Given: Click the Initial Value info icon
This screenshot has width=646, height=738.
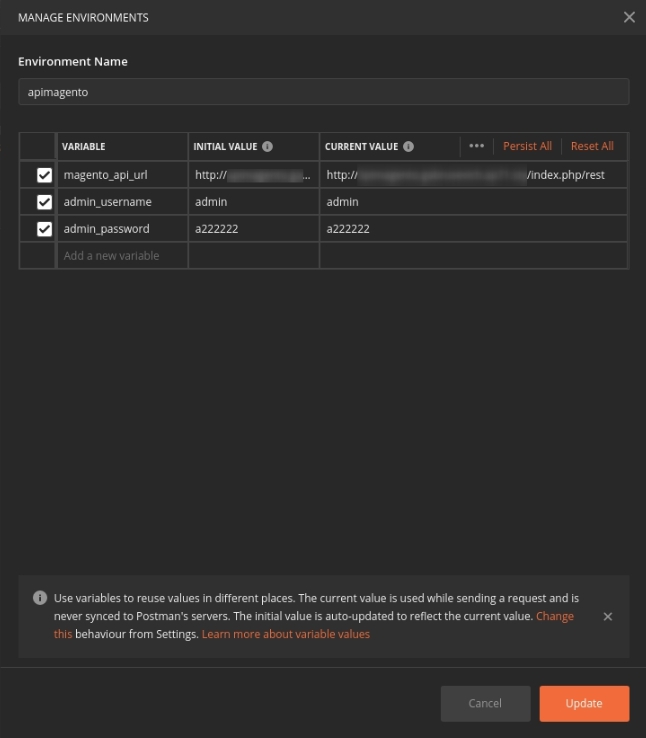Looking at the screenshot, I should 267,146.
